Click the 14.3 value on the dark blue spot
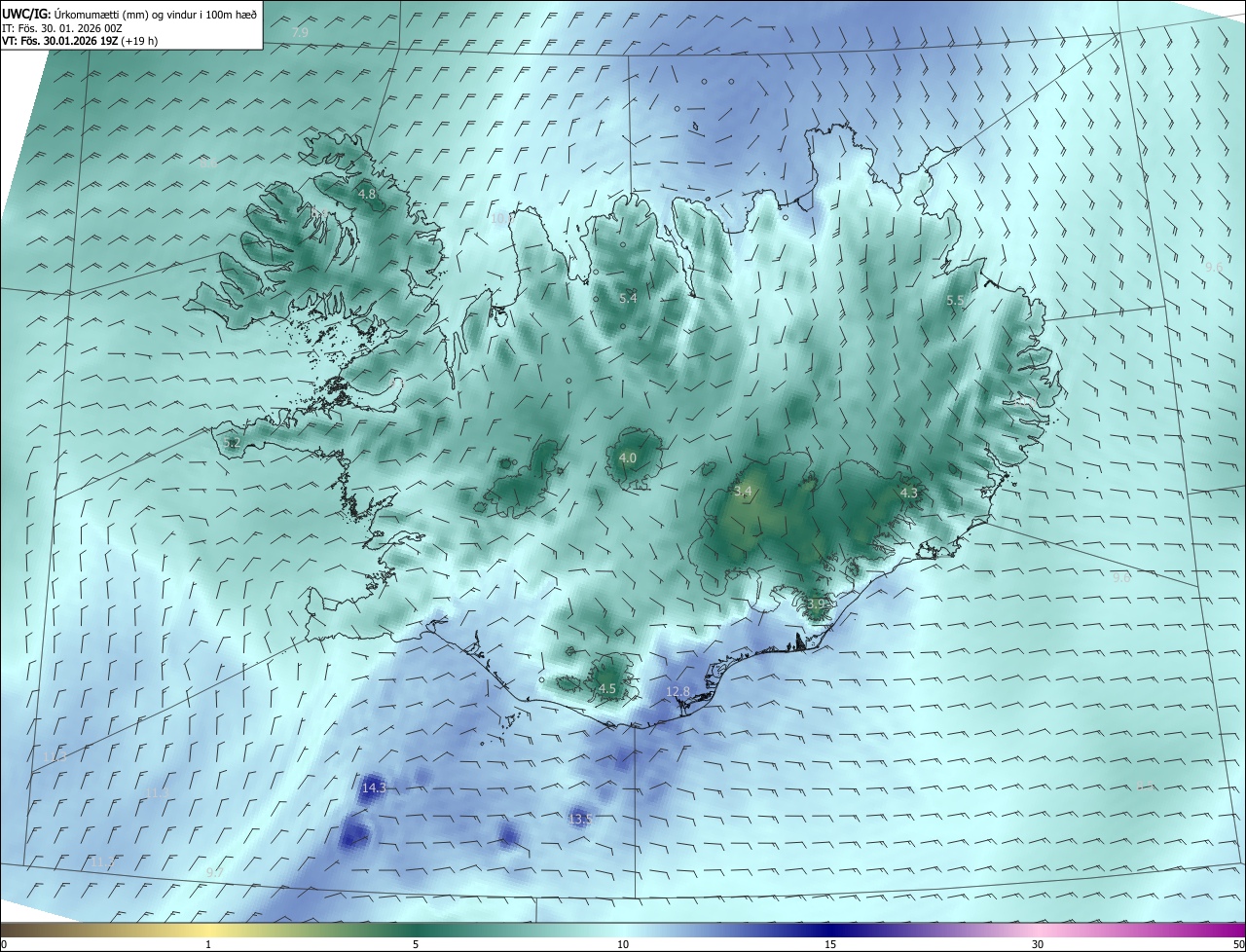This screenshot has width=1246, height=952. 374,787
